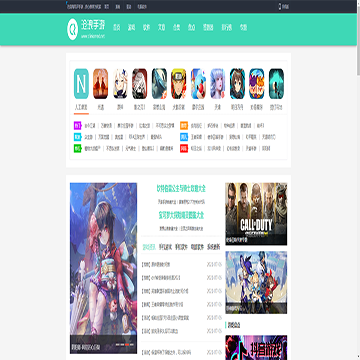Viewport: 360px width, 360px height.
Task: Open the Call of Duty banner thumbnail
Action: point(256,214)
